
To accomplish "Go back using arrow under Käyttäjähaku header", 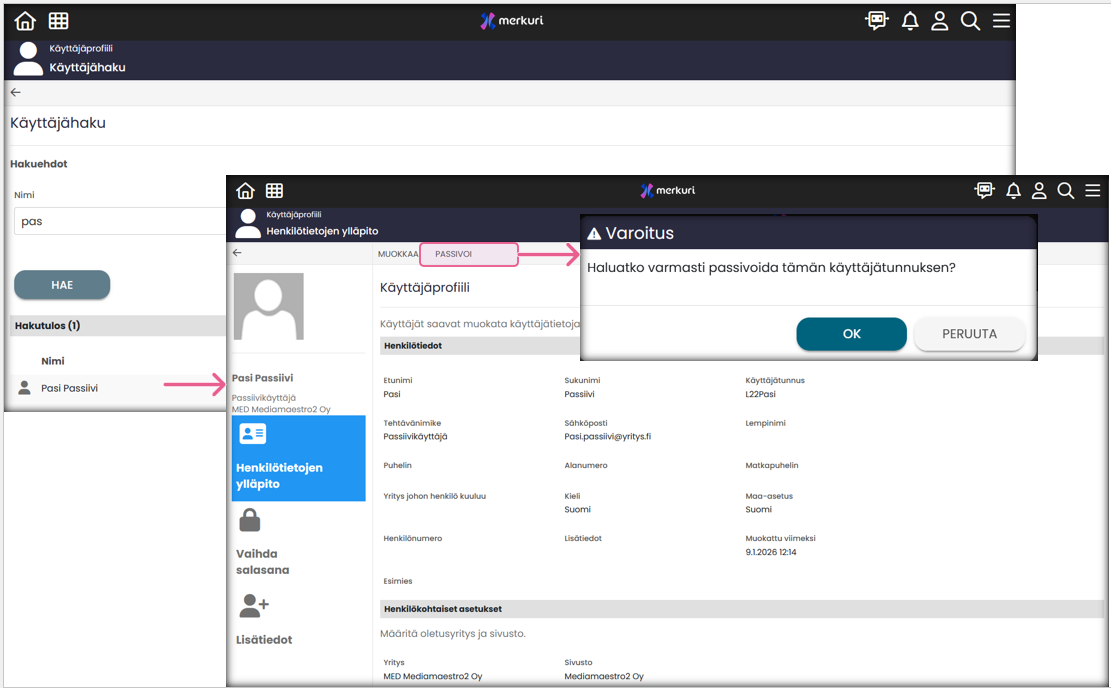I will pyautogui.click(x=15, y=92).
